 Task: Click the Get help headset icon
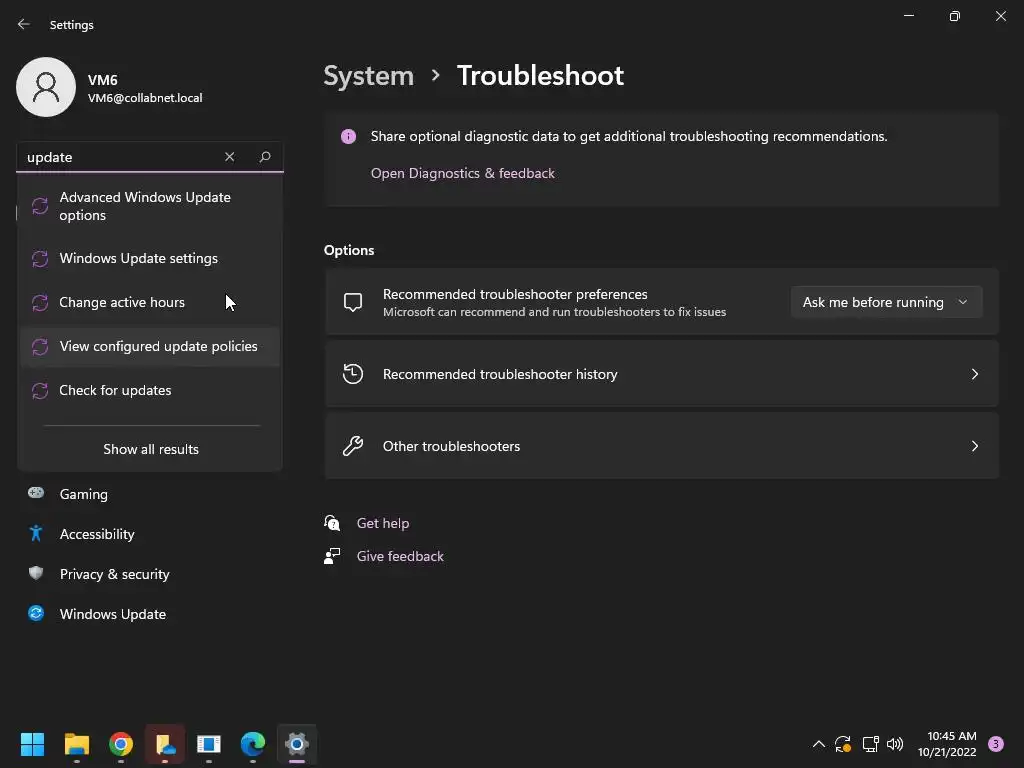(332, 523)
